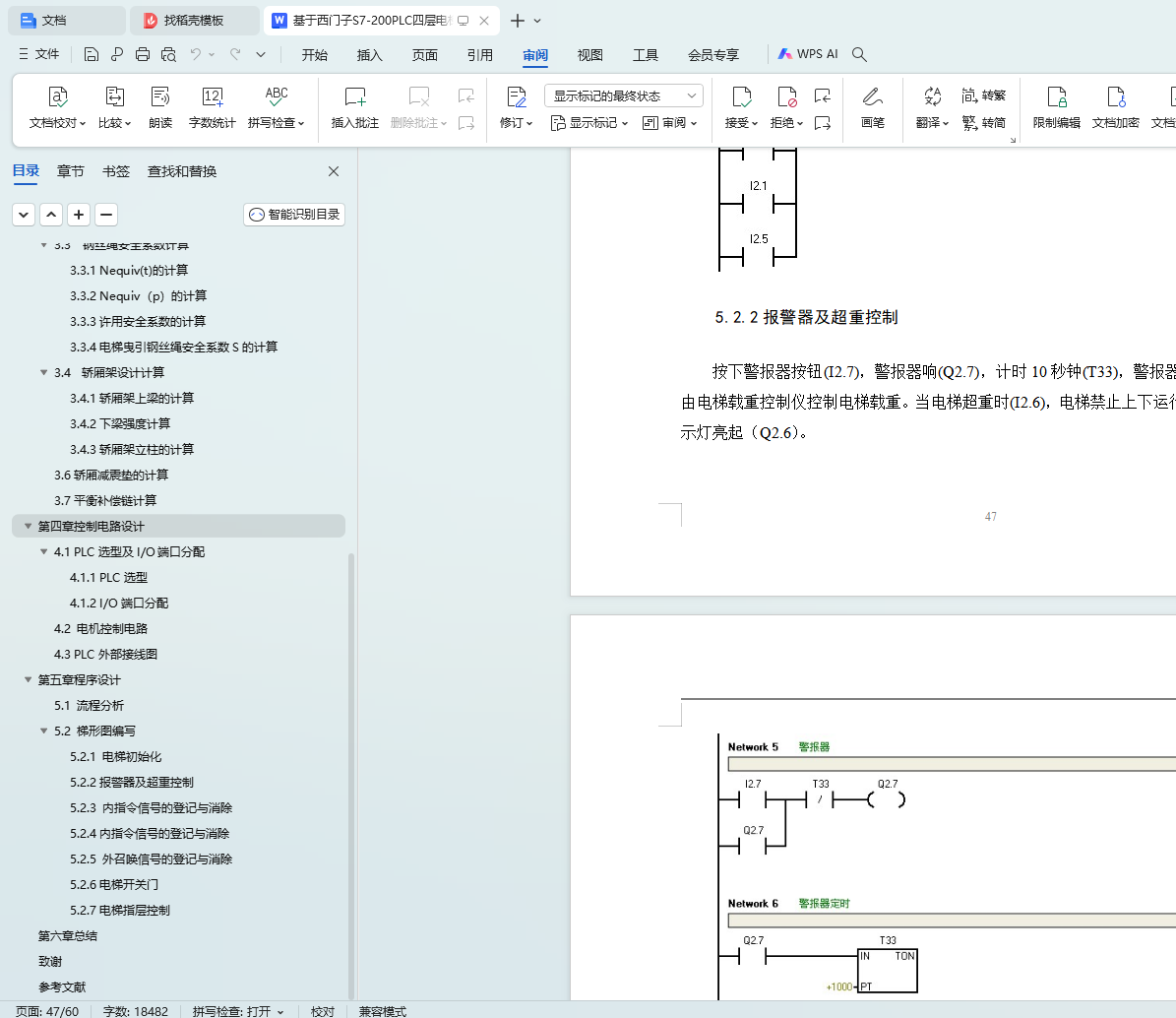The height and width of the screenshot is (1018, 1176).
Task: Go to previous change icon beside 拒绝
Action: point(823,95)
